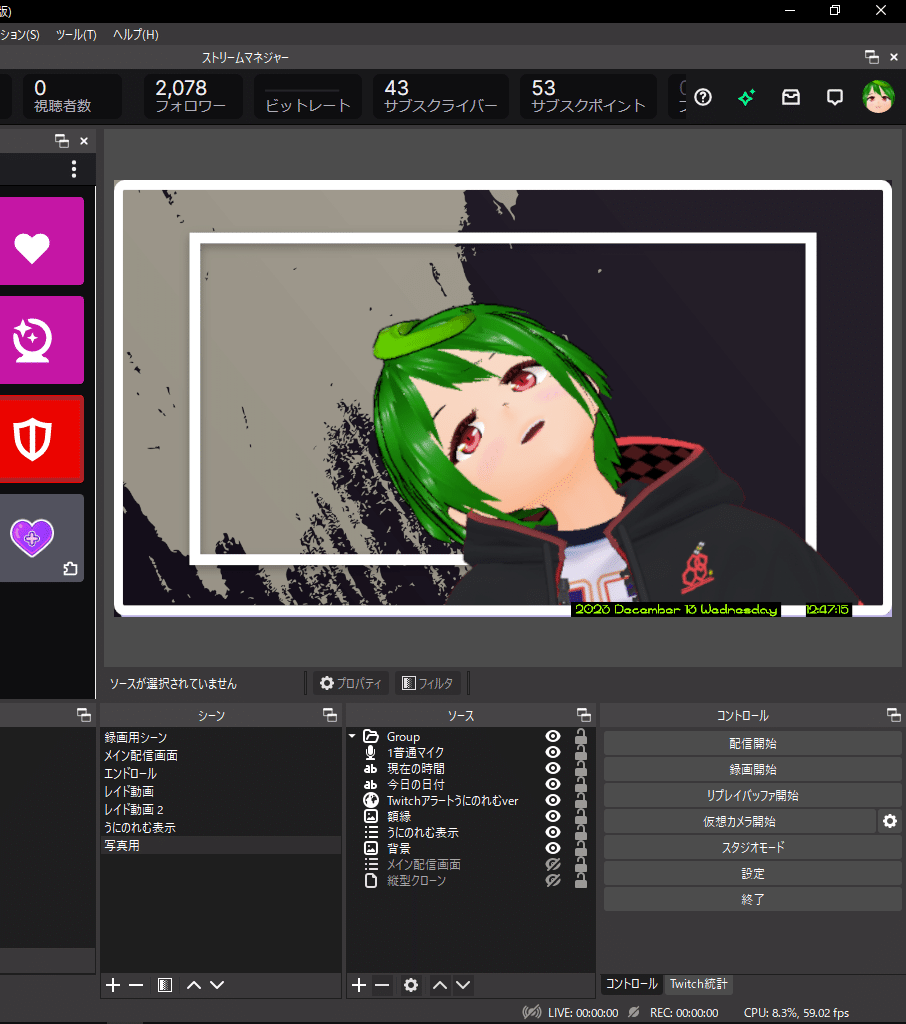Click the リプレイバッファ開始 button
Viewport: 906px width, 1024px height.
752,795
